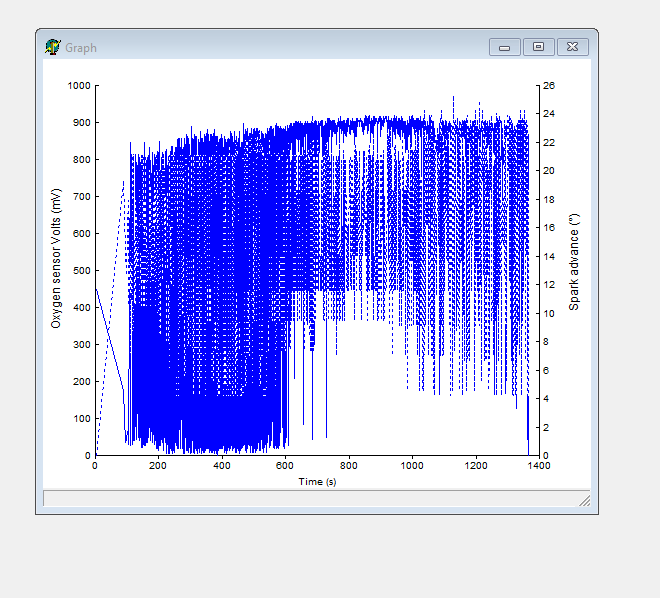Click the 900 value on left axis
This screenshot has height=598, width=660.
click(82, 123)
